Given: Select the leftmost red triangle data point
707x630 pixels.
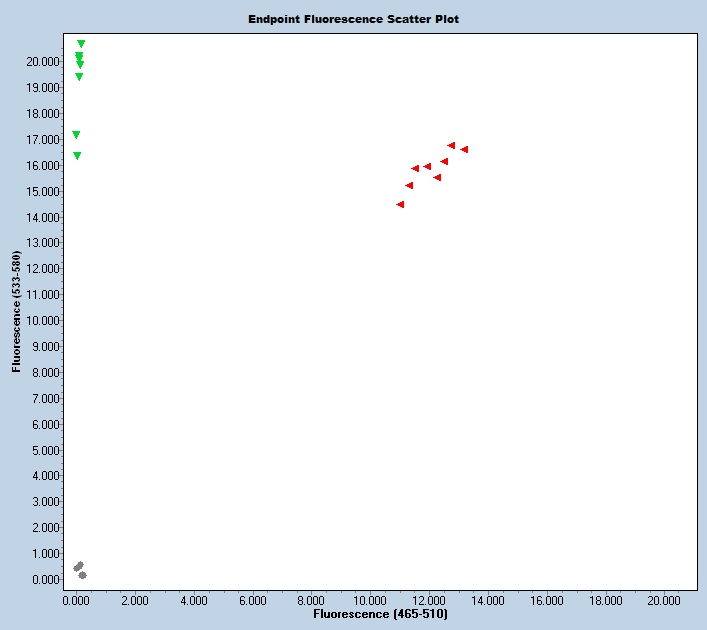Looking at the screenshot, I should [400, 205].
